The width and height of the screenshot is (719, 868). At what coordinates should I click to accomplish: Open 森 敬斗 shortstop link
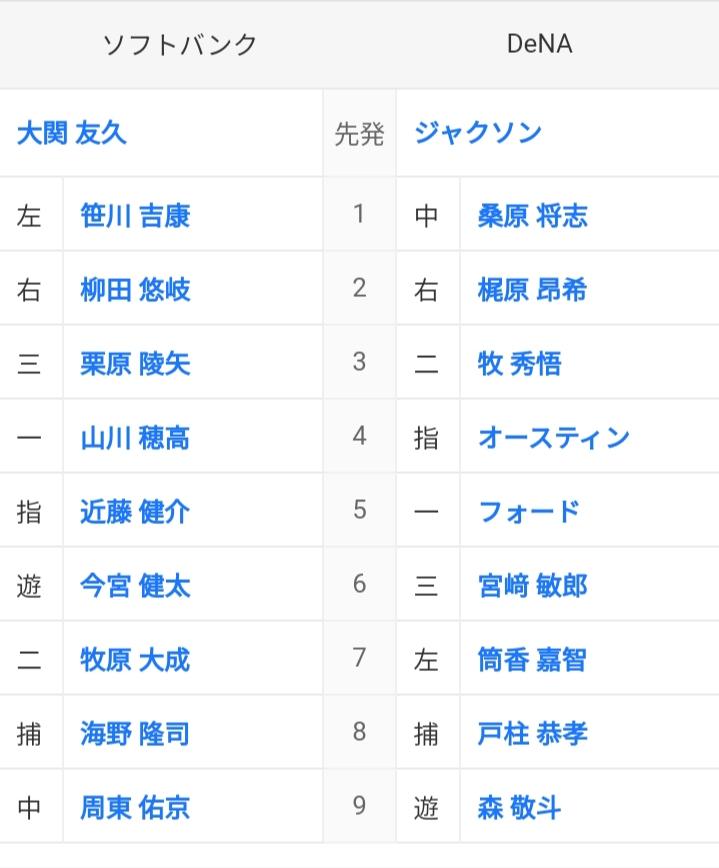519,808
